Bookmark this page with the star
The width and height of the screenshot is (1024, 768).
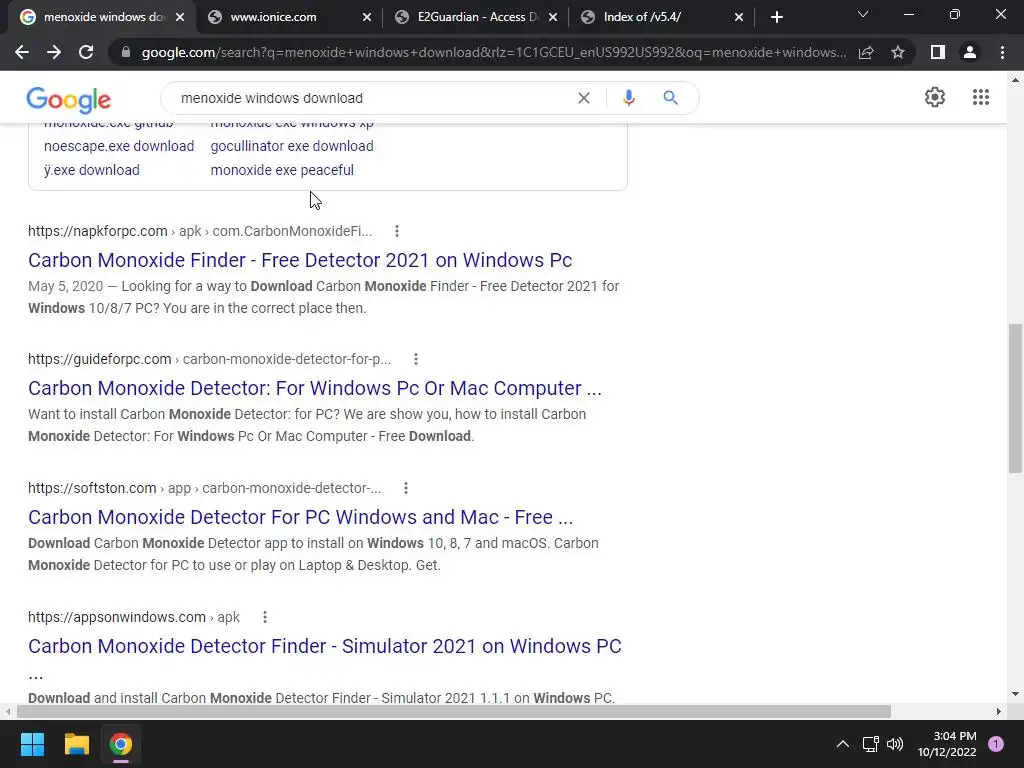pyautogui.click(x=898, y=52)
